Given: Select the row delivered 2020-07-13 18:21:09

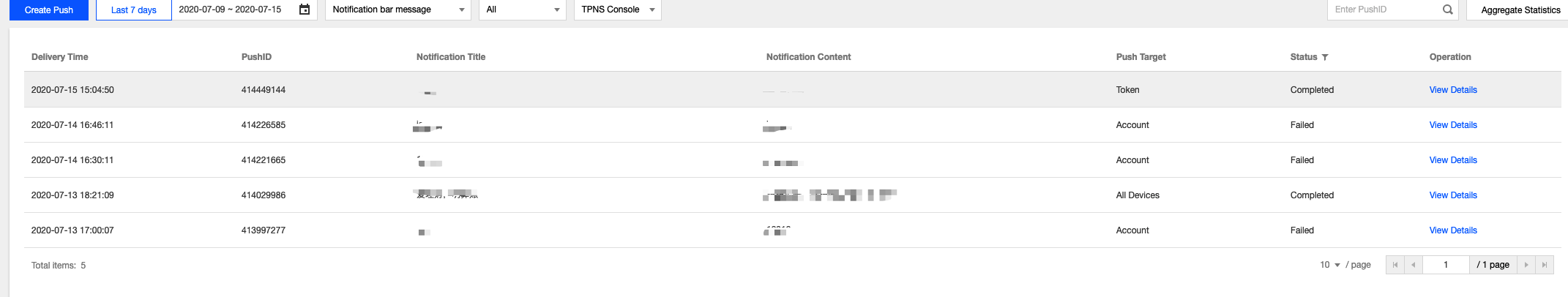Looking at the screenshot, I should click(x=792, y=195).
